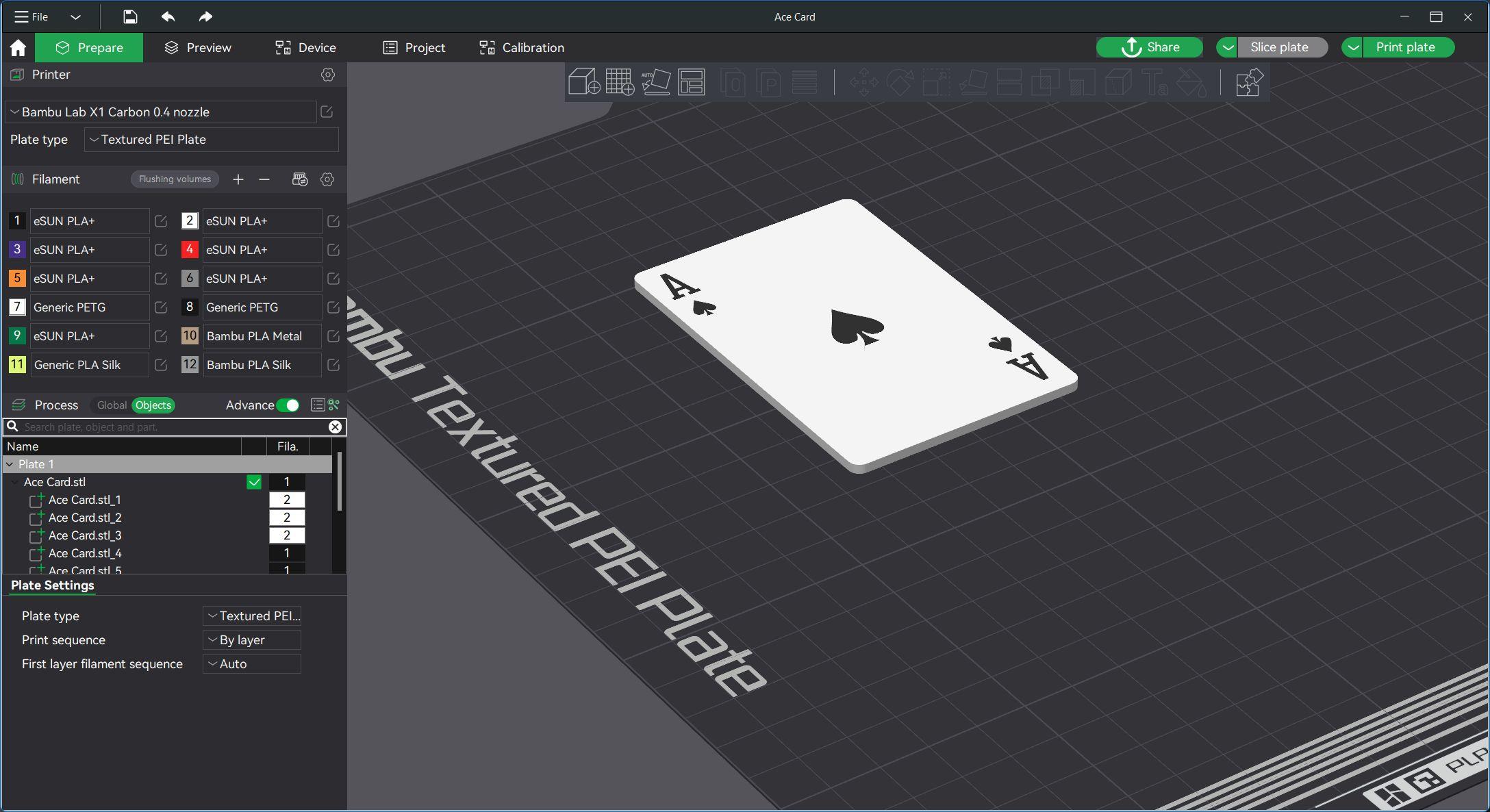
Task: Expand the Ace Card.stl tree item
Action: [14, 481]
